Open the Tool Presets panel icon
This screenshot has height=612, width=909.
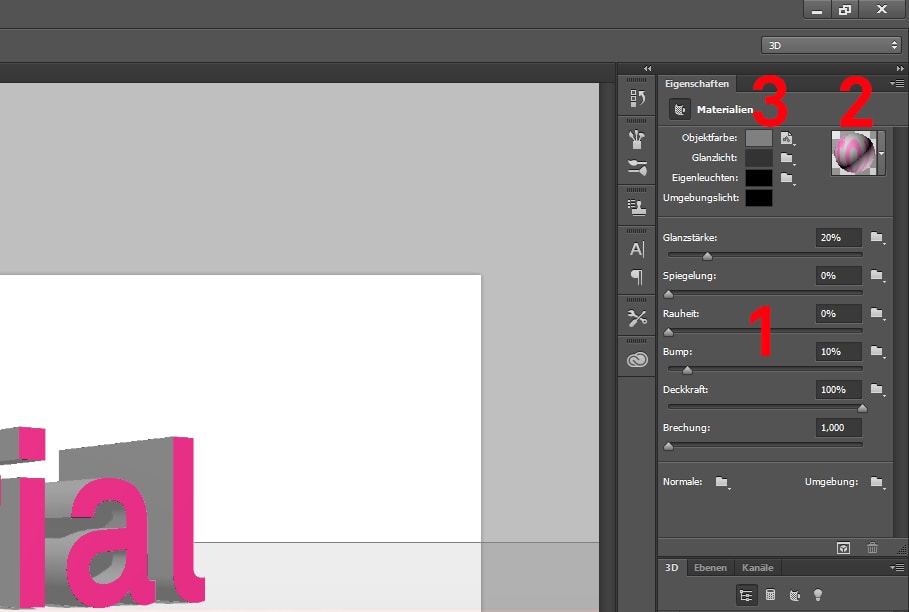636,319
